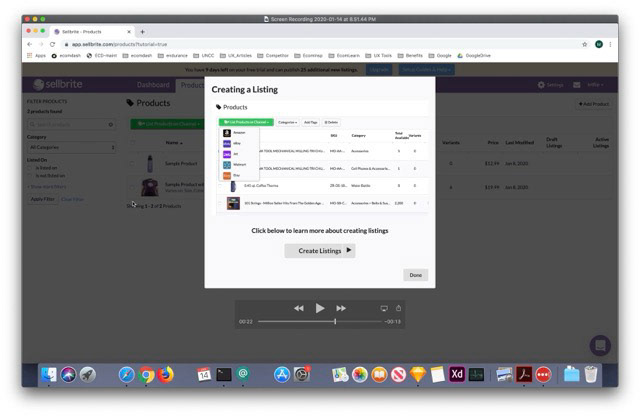640x416 pixels.
Task: Toggle the 'is not listed on' checkbox
Action: [x=29, y=176]
